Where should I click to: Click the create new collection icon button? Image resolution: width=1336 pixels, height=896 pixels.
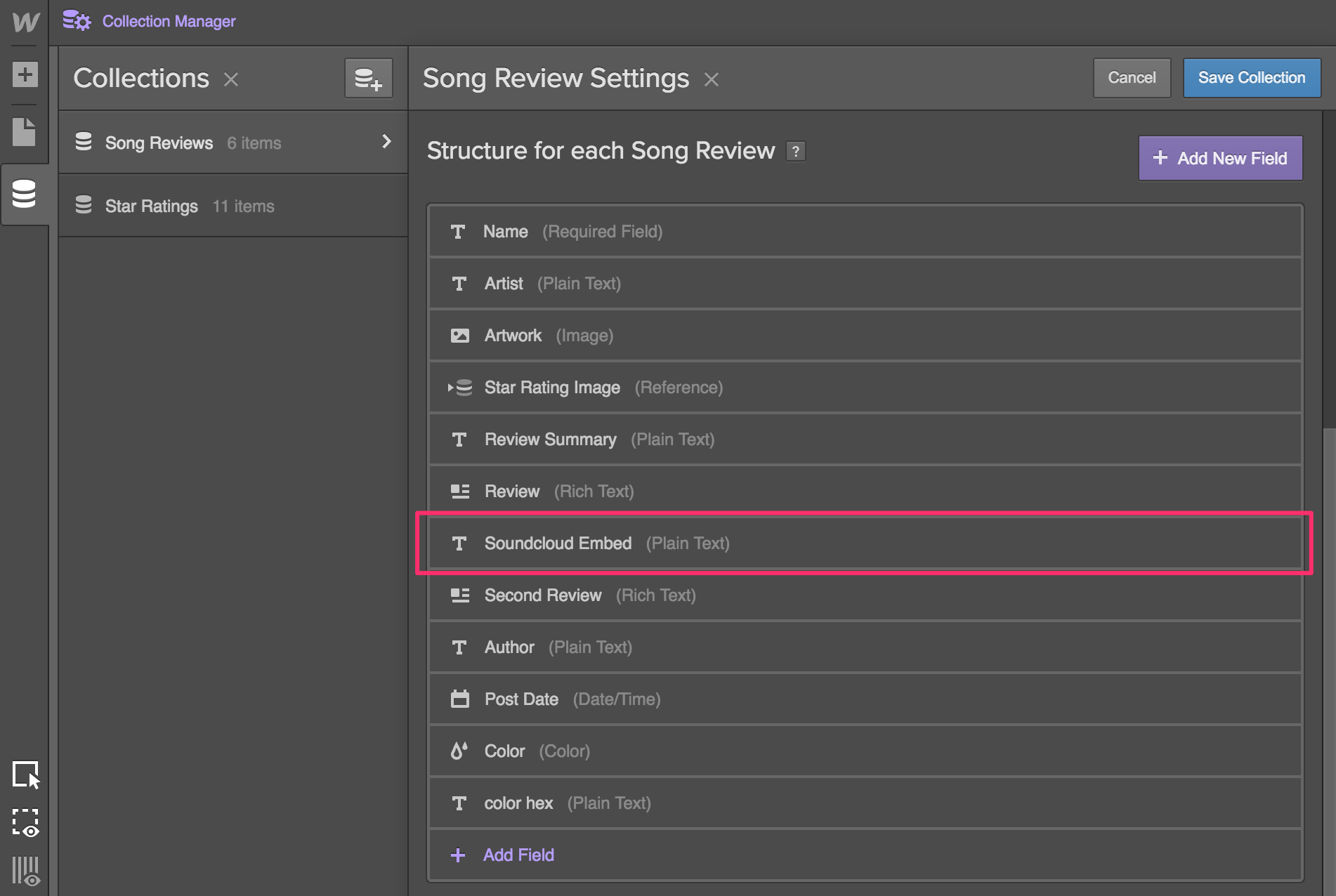(x=368, y=78)
